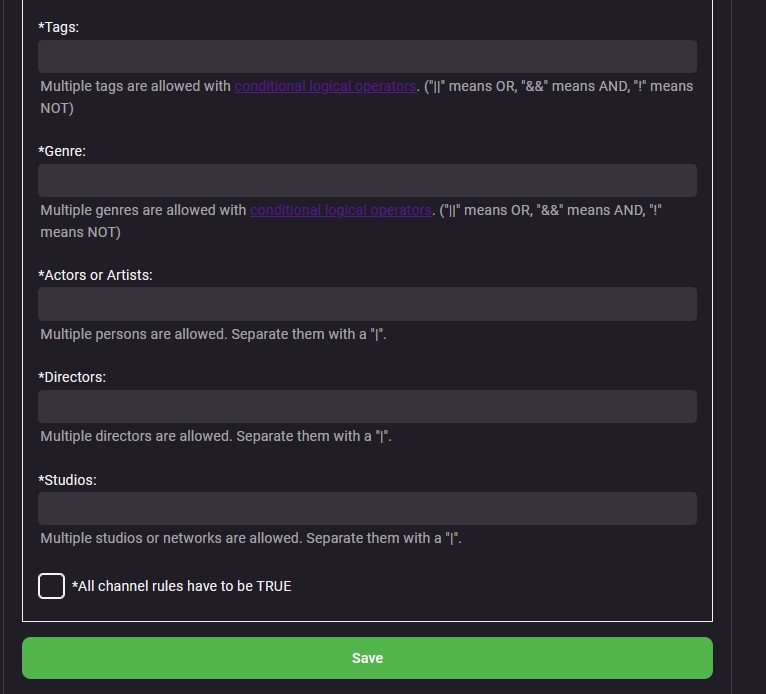This screenshot has height=694, width=766.
Task: Open conditional logical operators link under Tags
Action: point(325,86)
